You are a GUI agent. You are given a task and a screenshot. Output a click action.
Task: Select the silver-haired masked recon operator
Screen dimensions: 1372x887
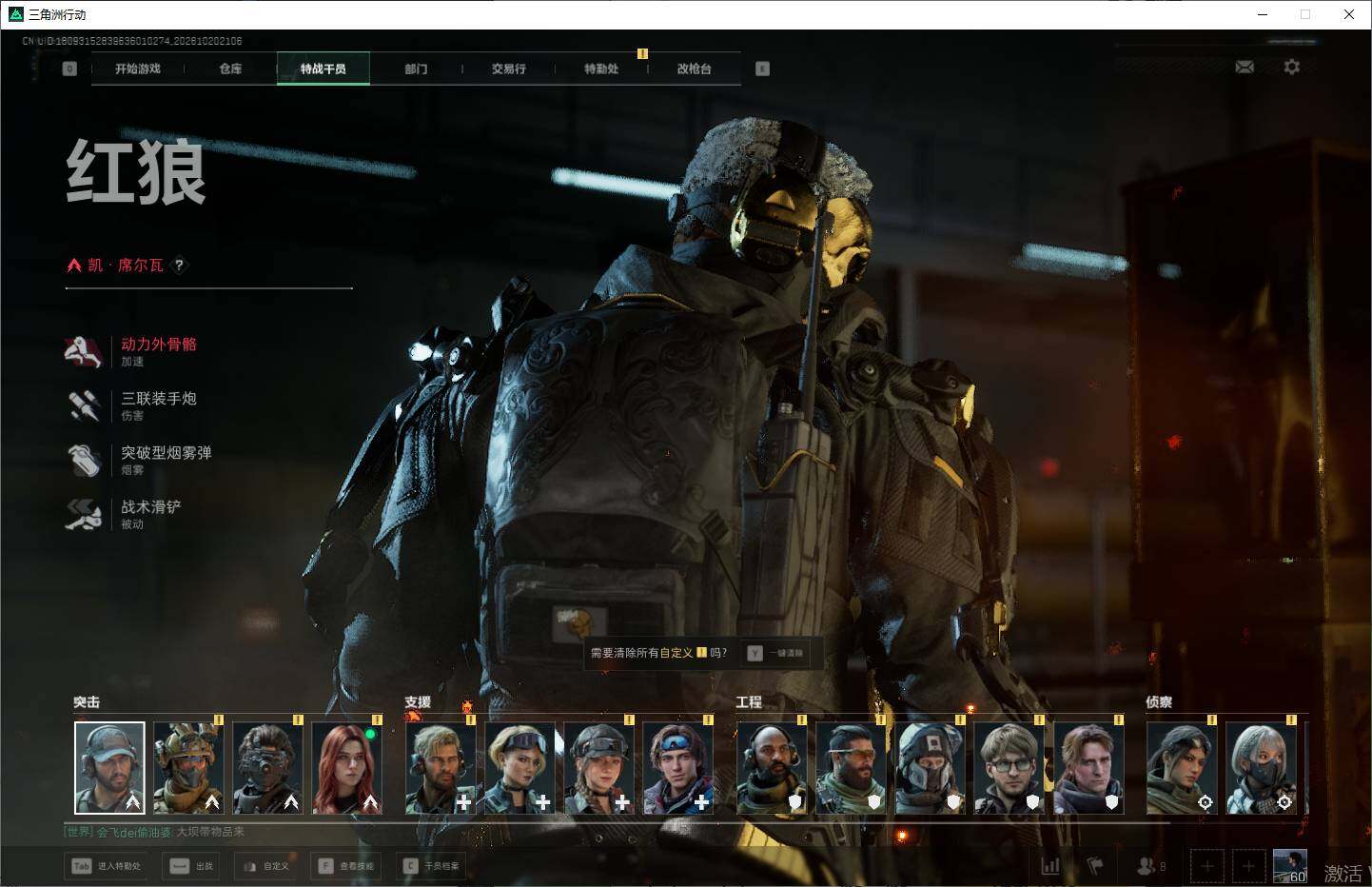pos(1261,768)
